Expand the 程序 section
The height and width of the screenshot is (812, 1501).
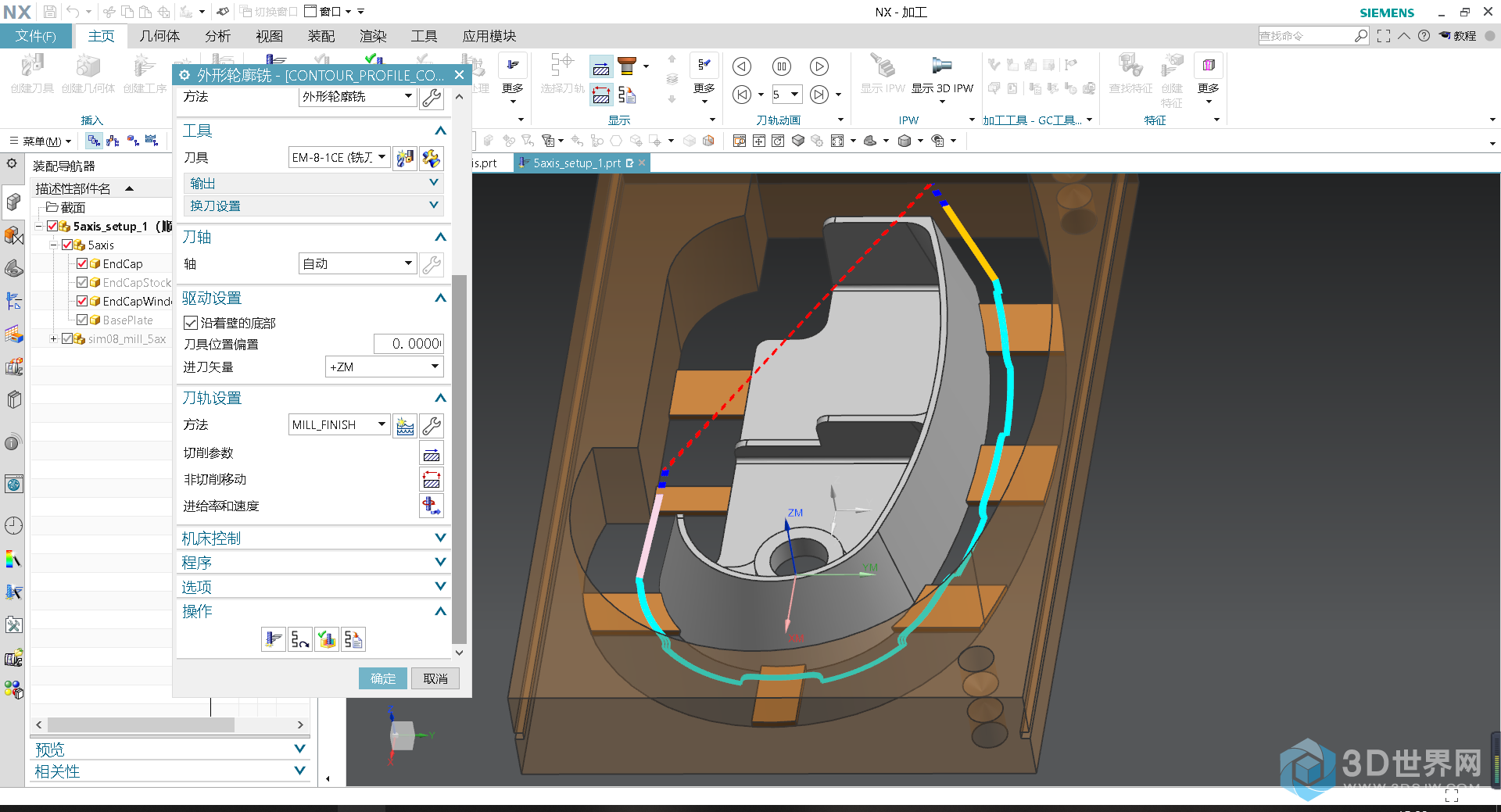314,563
